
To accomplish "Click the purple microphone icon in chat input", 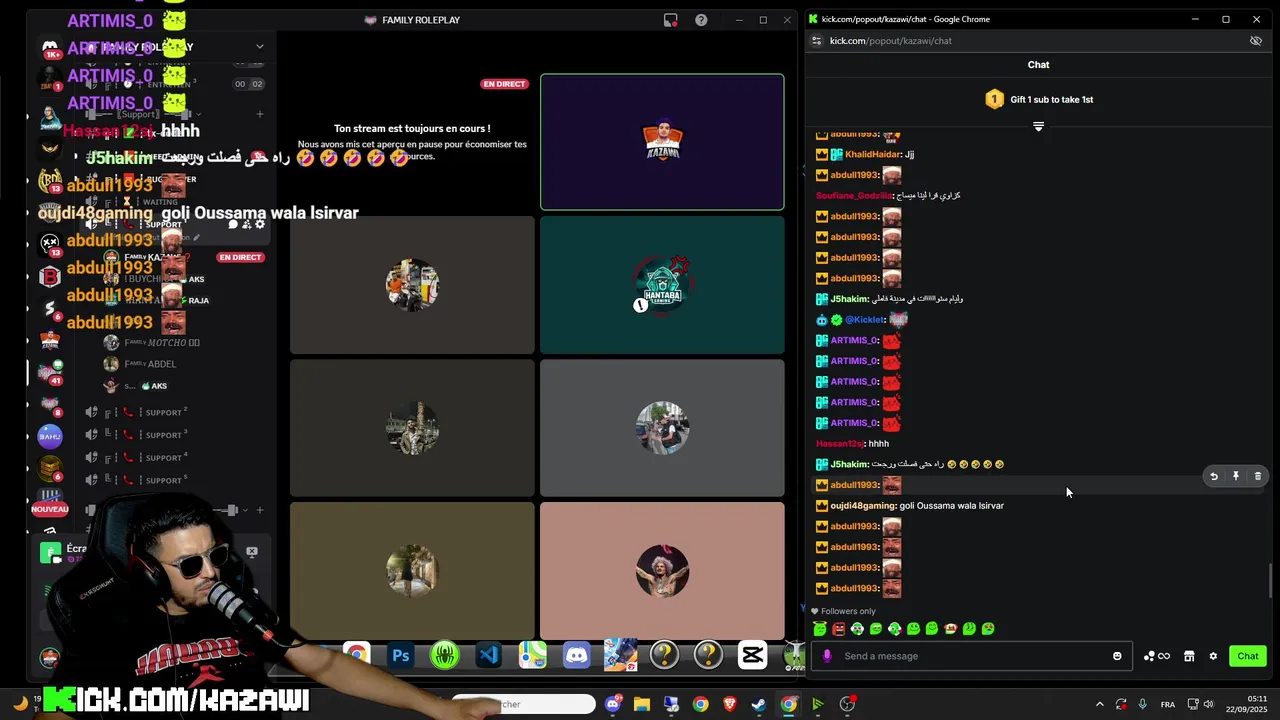I will pos(826,656).
